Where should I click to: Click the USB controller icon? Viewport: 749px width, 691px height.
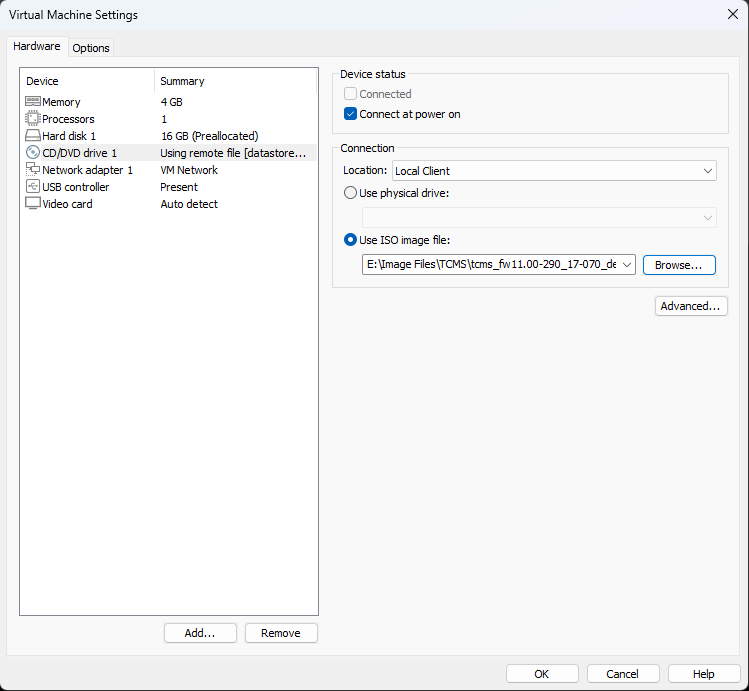click(33, 187)
